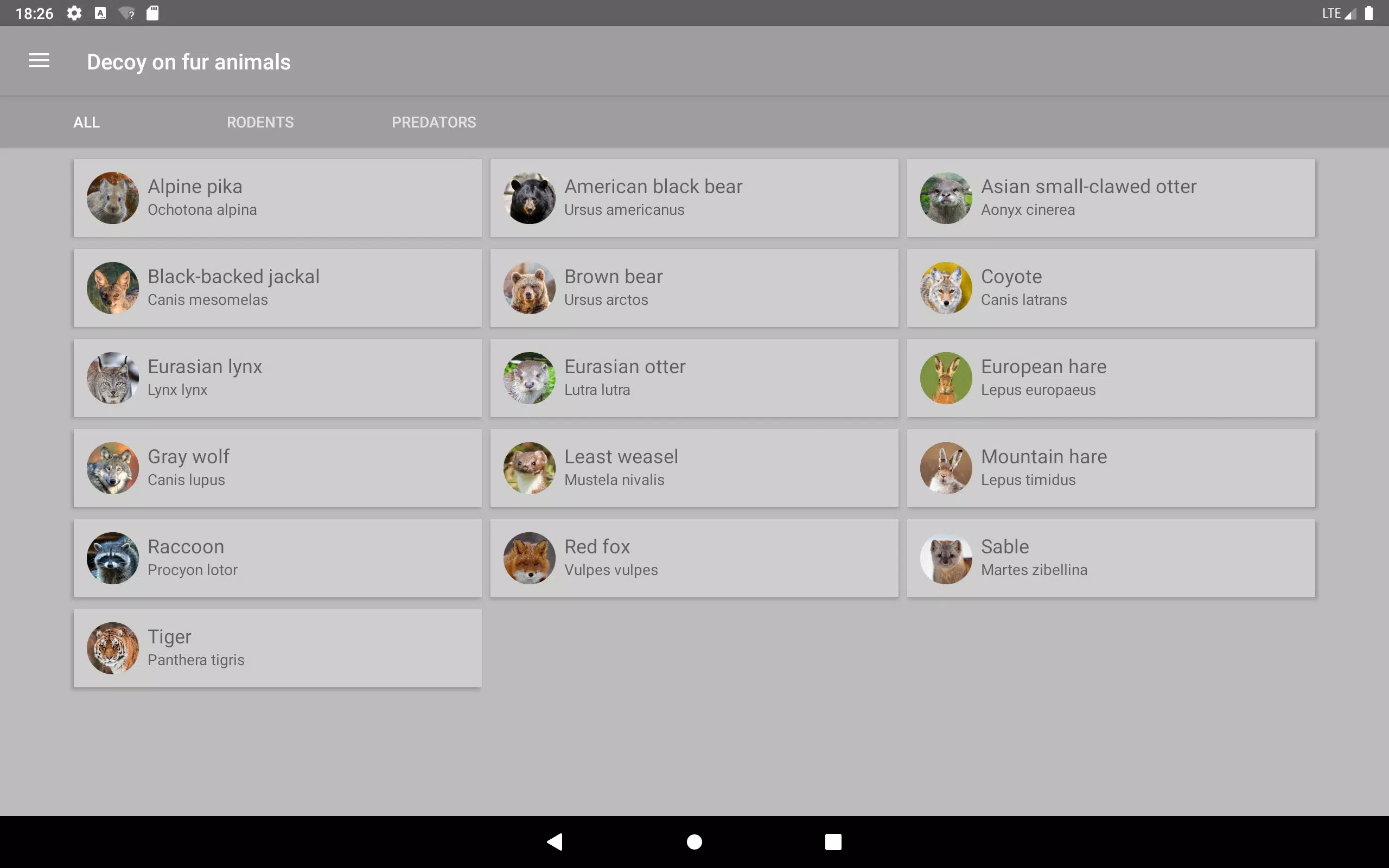Click the Panthera tigris subtitle
1389x868 pixels.
click(196, 660)
